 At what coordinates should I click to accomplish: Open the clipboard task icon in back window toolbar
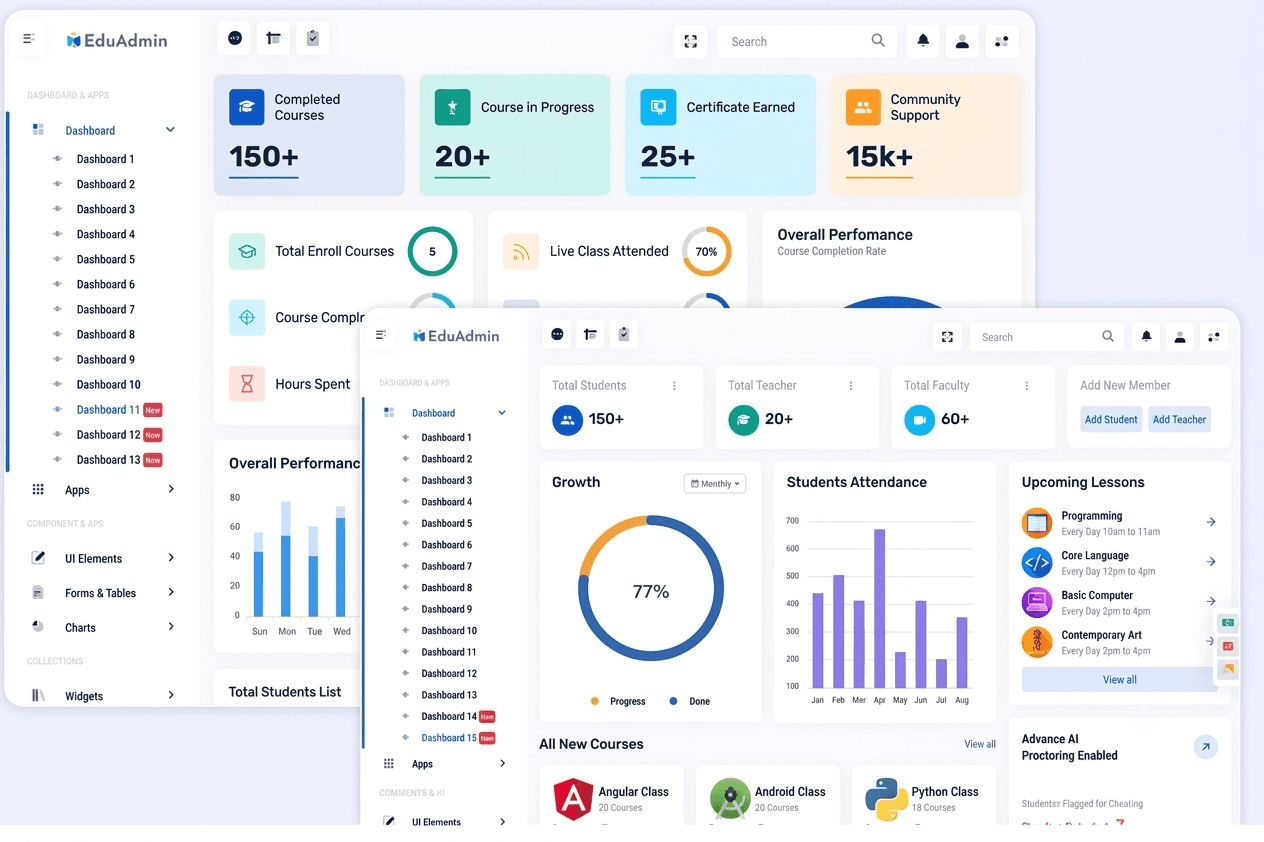point(313,38)
